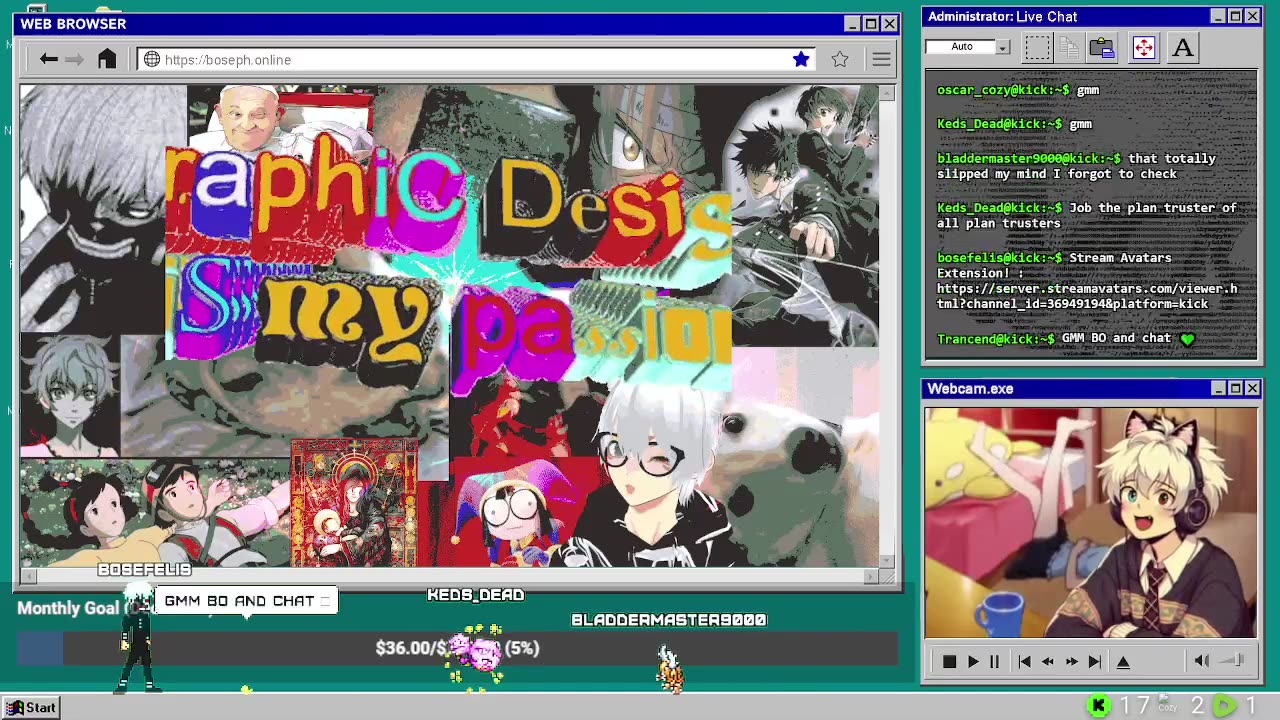Click the Cozy icon in the taskbar
The width and height of the screenshot is (1280, 720).
tap(1167, 704)
